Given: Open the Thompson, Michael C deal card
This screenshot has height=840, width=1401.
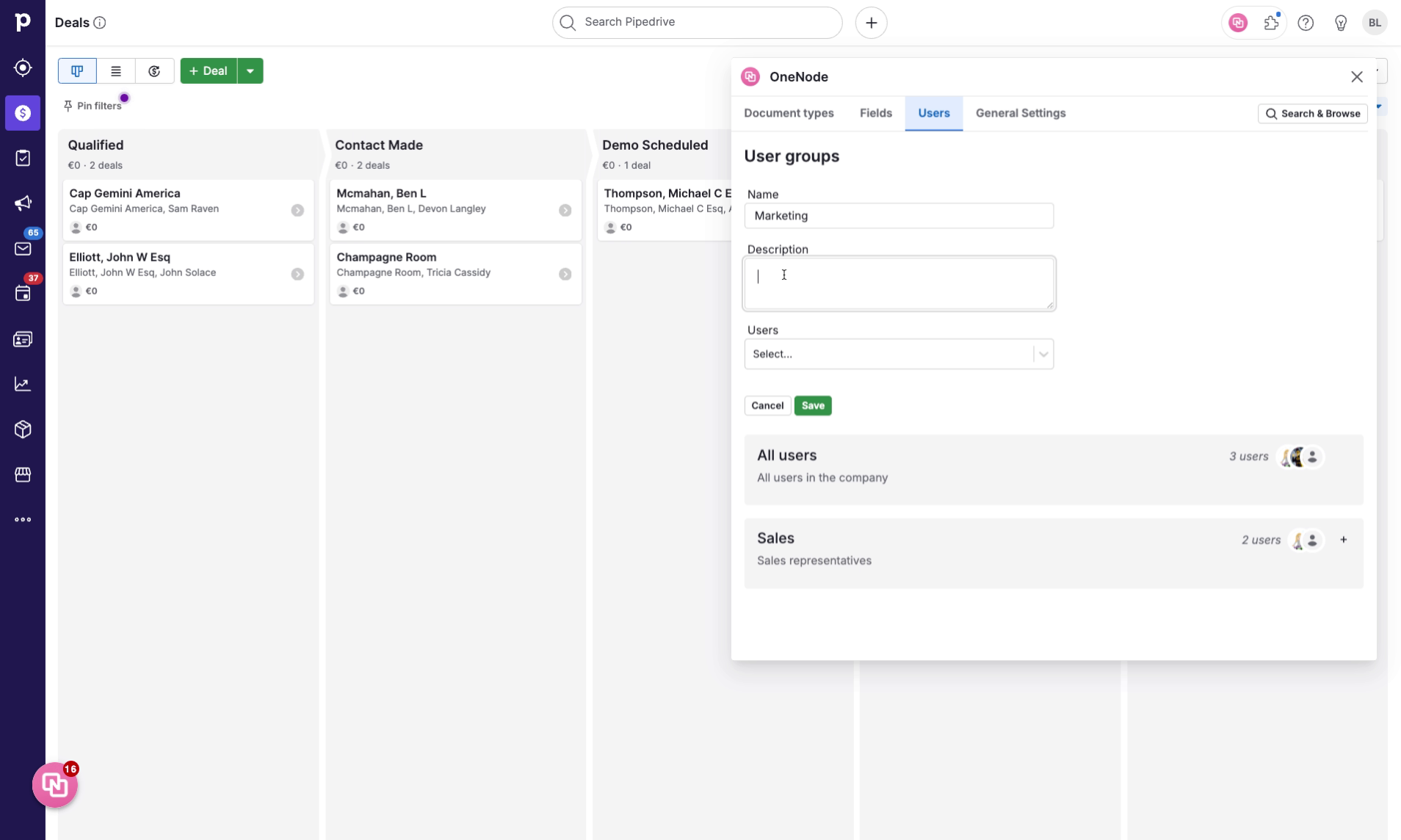Looking at the screenshot, I should tap(665, 211).
